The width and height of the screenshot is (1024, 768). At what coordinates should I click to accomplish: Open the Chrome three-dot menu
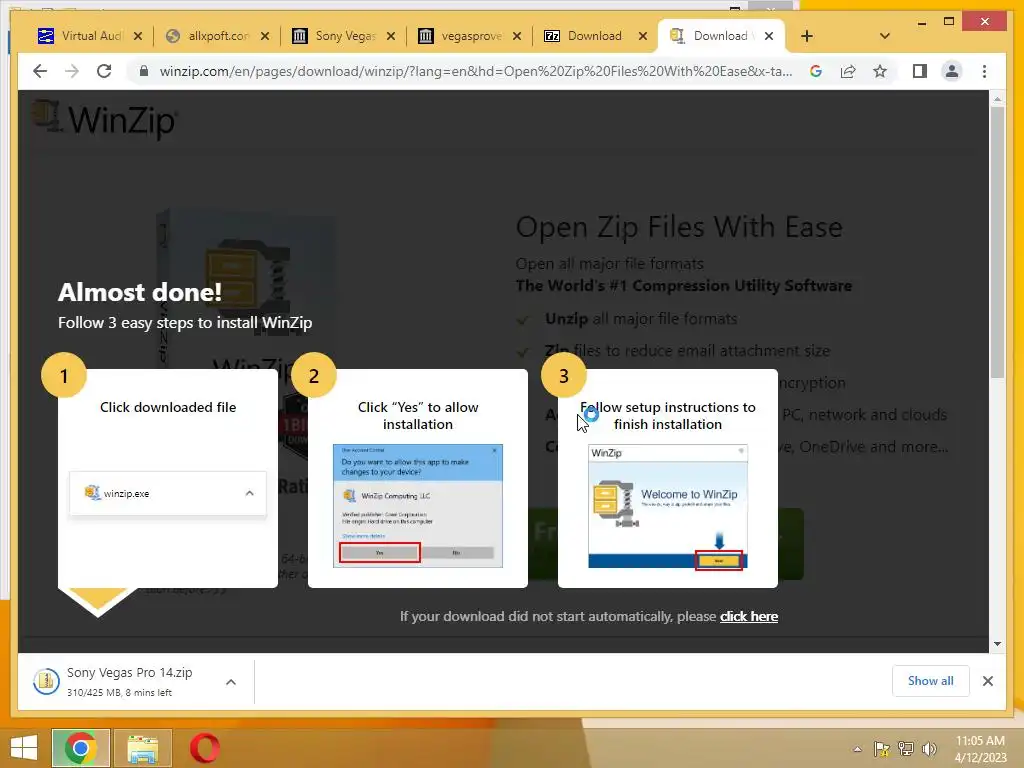[984, 71]
